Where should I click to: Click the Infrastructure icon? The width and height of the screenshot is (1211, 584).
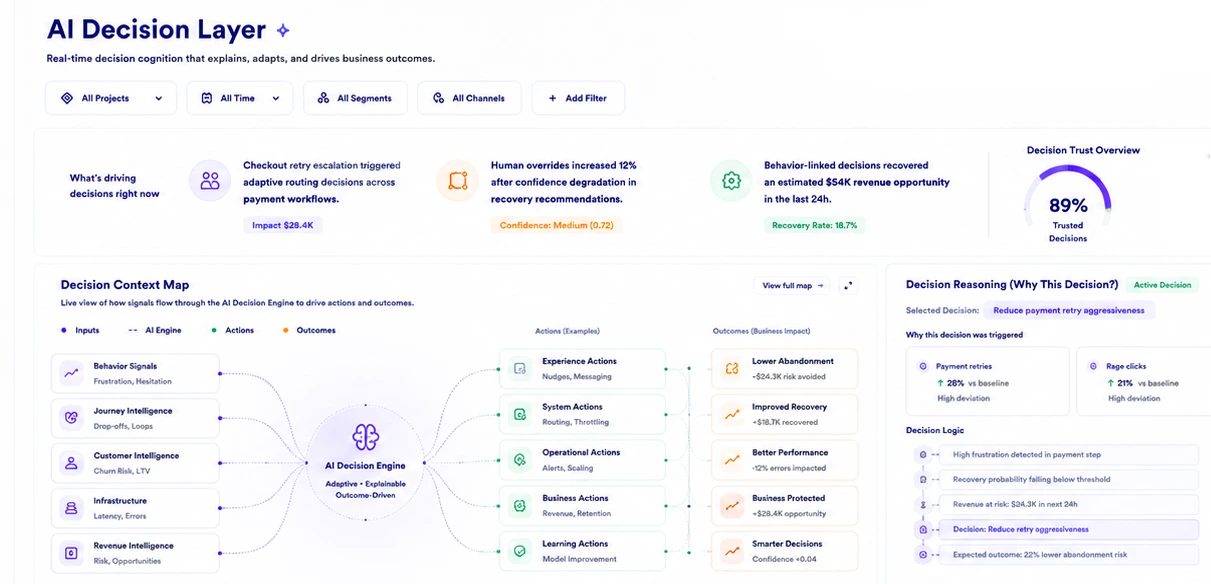(x=71, y=508)
